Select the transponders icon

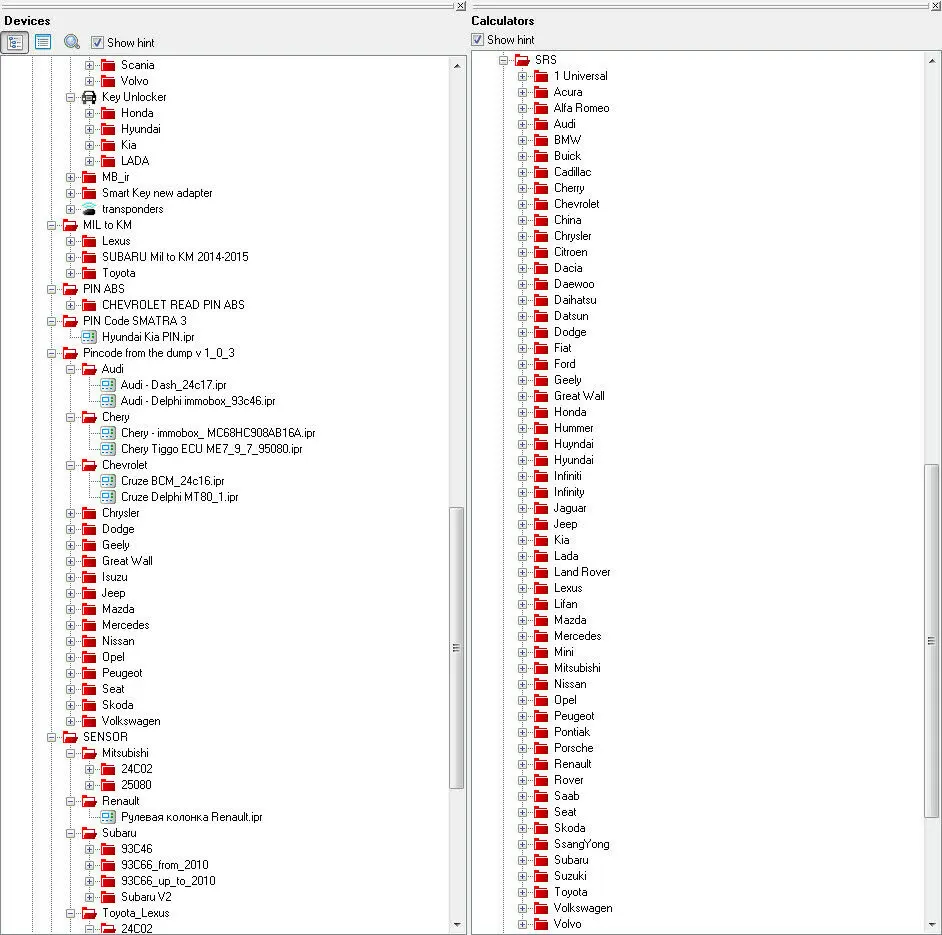tap(89, 209)
